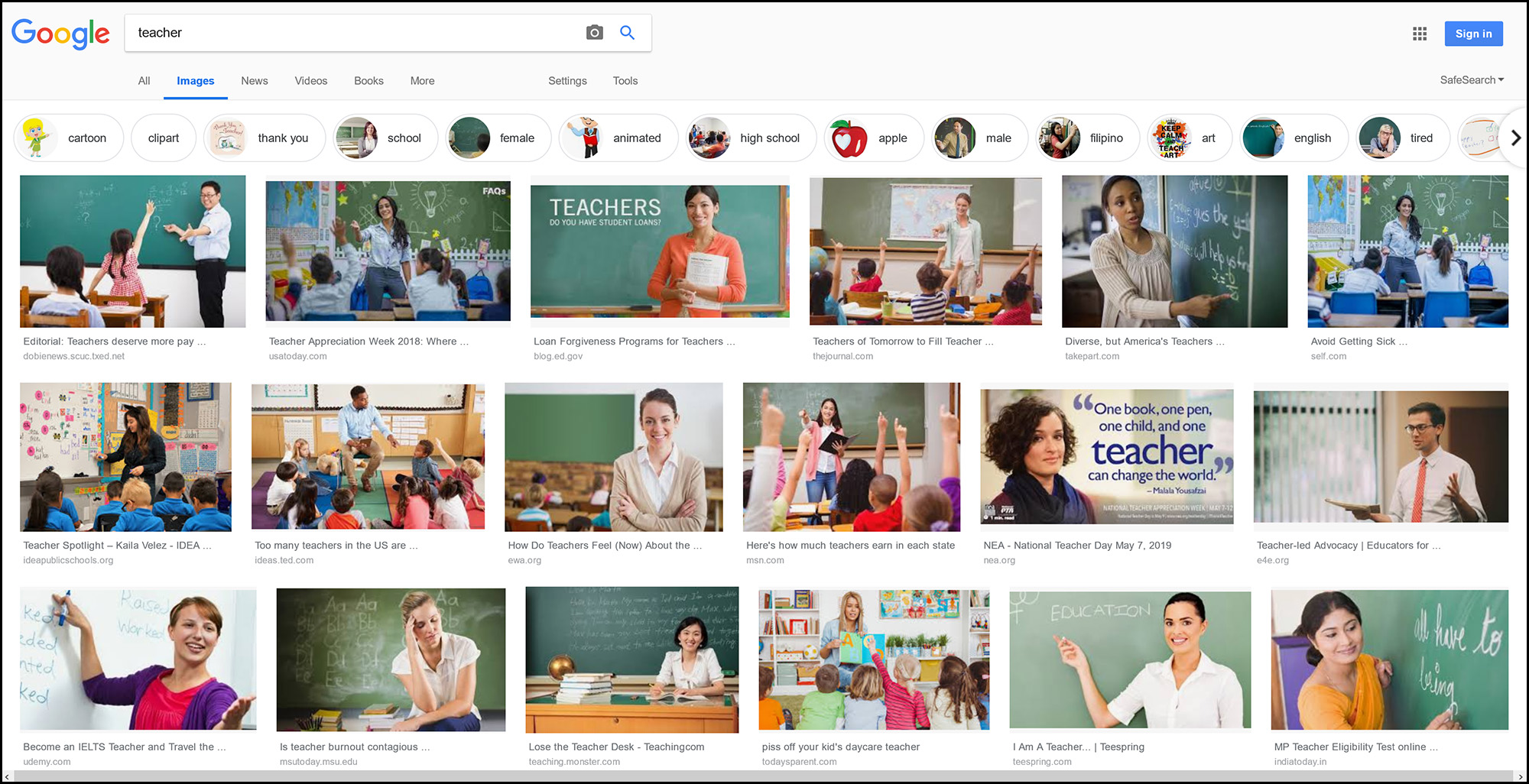Select the high school filter chip
The width and height of the screenshot is (1529, 784).
pos(750,138)
